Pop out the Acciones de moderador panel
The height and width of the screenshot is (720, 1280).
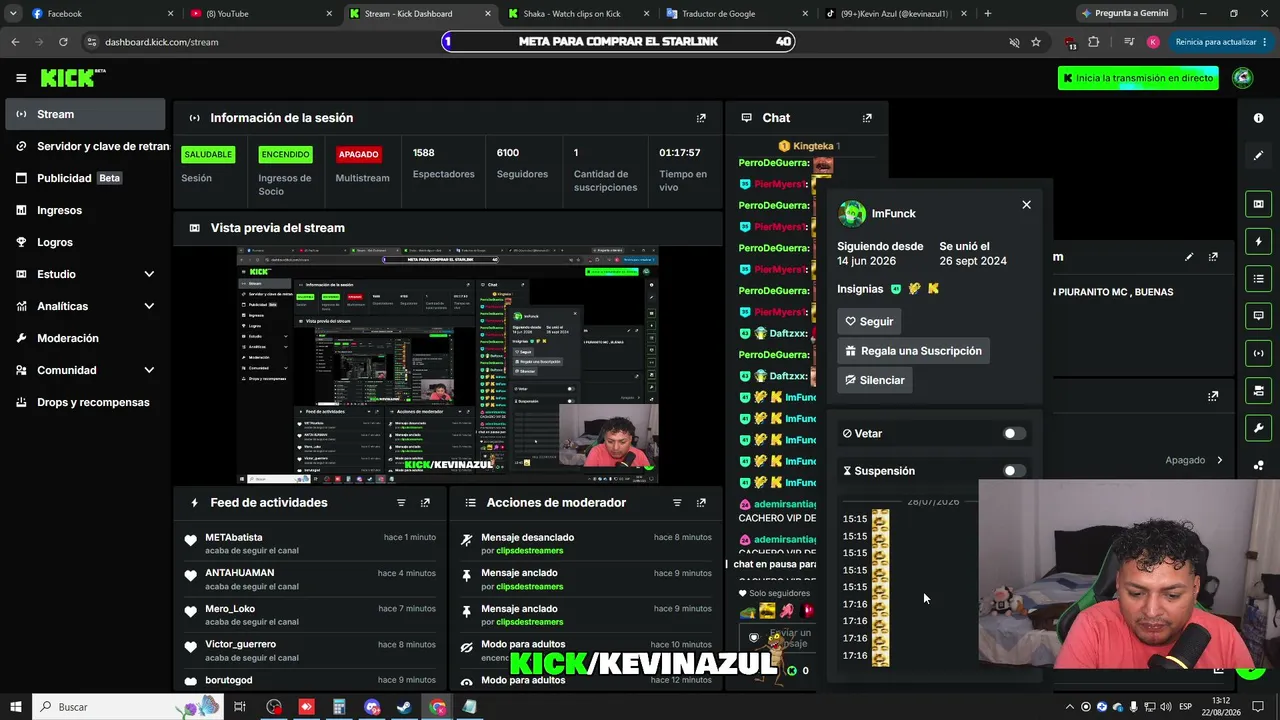[701, 503]
